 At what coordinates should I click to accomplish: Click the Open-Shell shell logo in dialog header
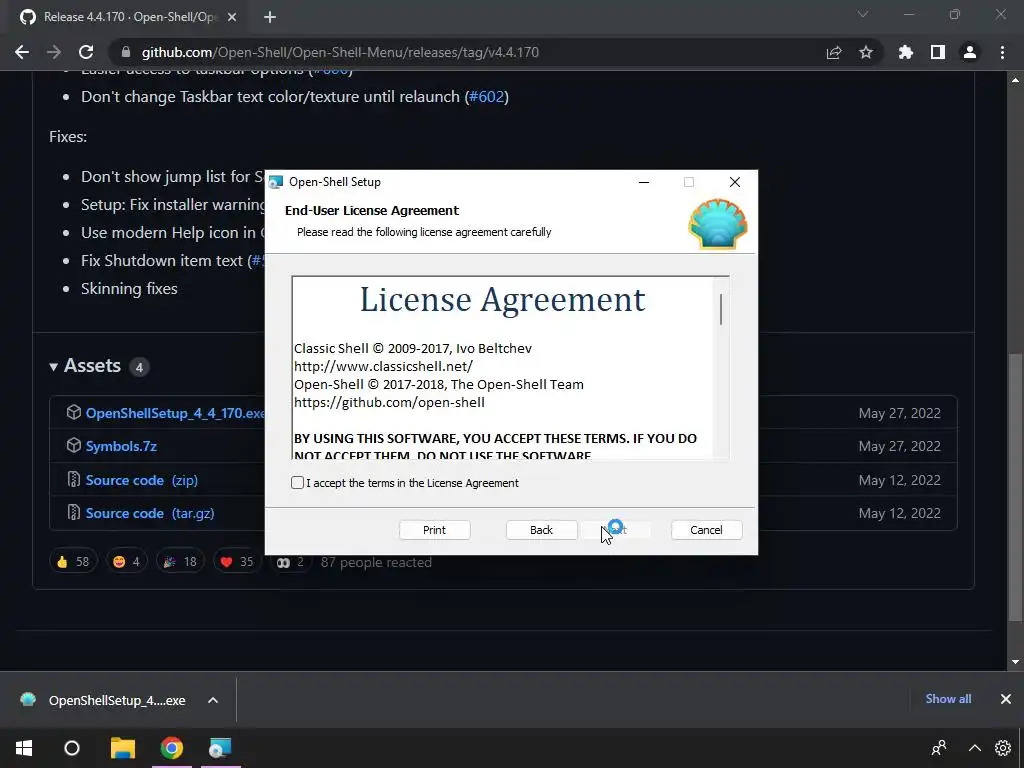(718, 224)
